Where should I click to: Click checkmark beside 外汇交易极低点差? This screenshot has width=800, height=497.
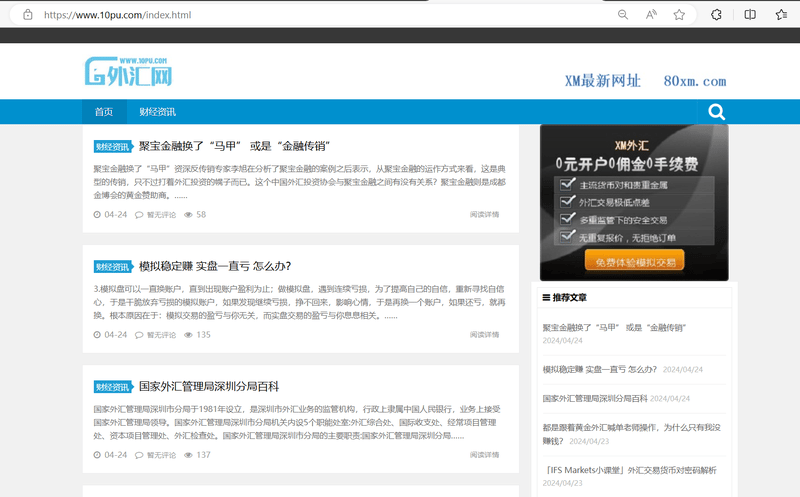click(x=567, y=202)
